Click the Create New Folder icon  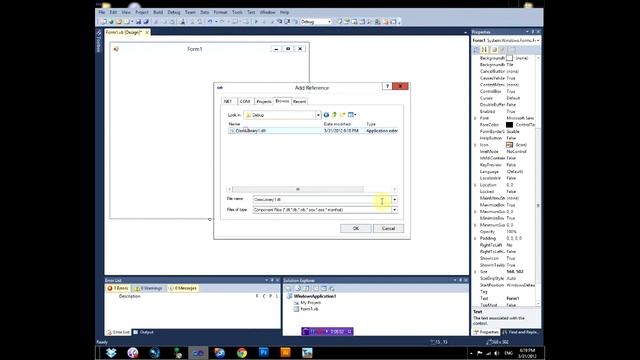pyautogui.click(x=342, y=115)
